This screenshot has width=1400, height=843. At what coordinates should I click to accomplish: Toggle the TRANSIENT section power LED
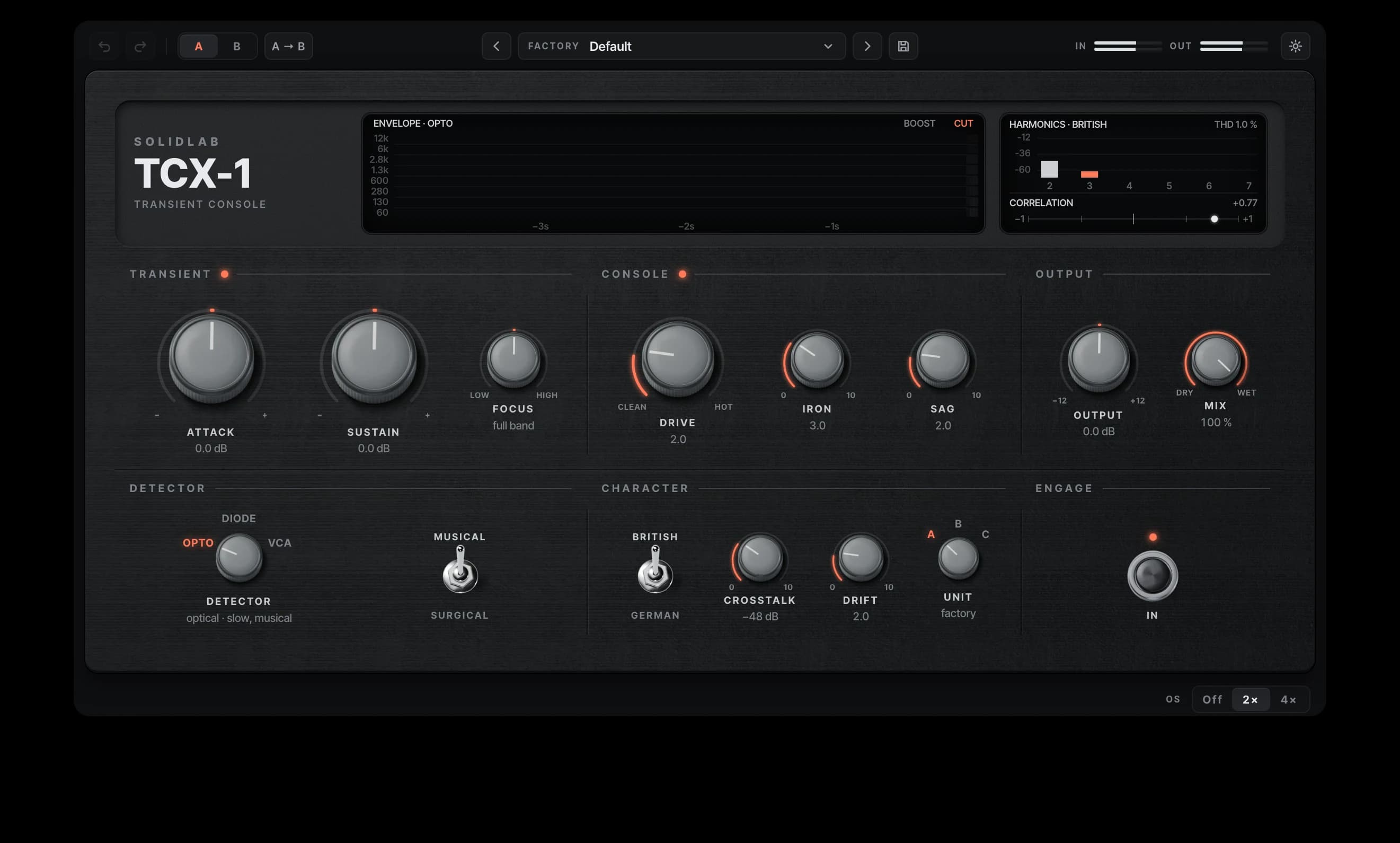(x=225, y=274)
